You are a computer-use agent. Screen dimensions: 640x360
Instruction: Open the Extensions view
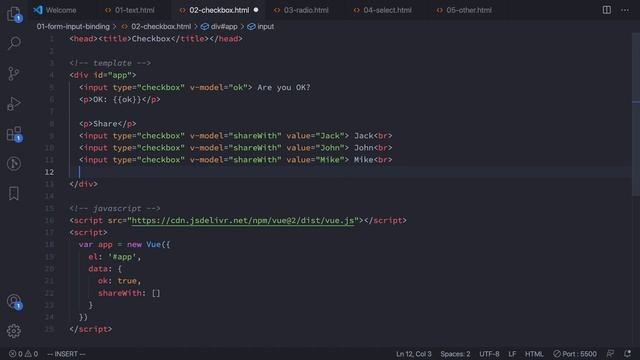(14, 133)
